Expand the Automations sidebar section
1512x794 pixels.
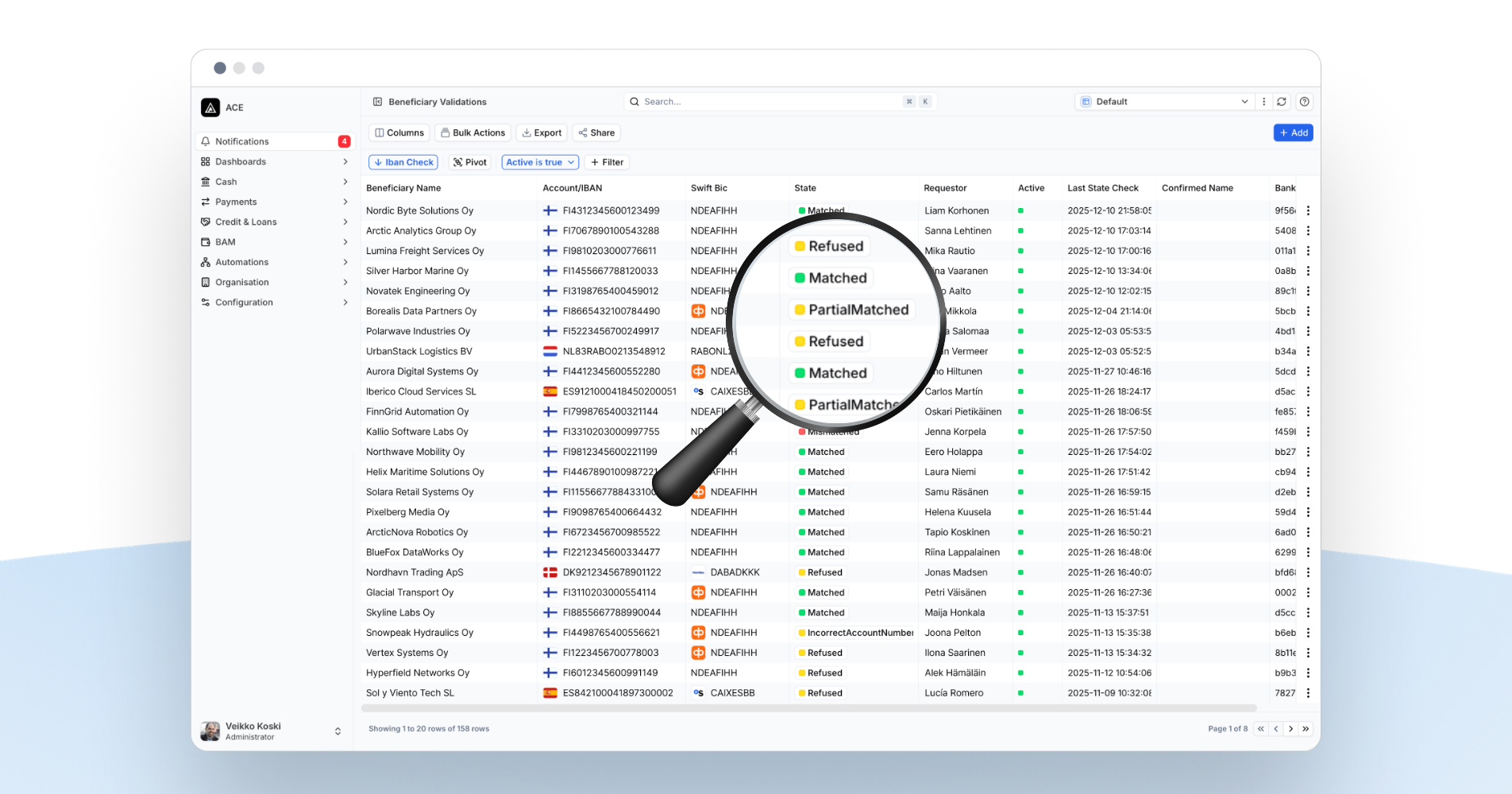tap(345, 262)
